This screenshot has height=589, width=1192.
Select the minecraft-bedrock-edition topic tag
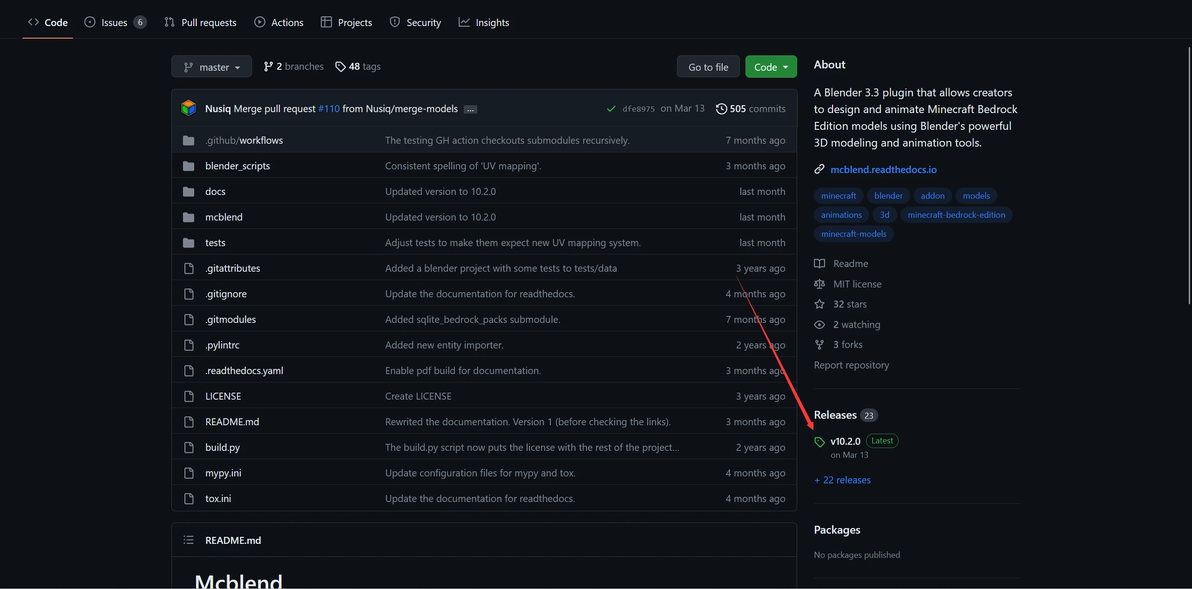click(956, 215)
